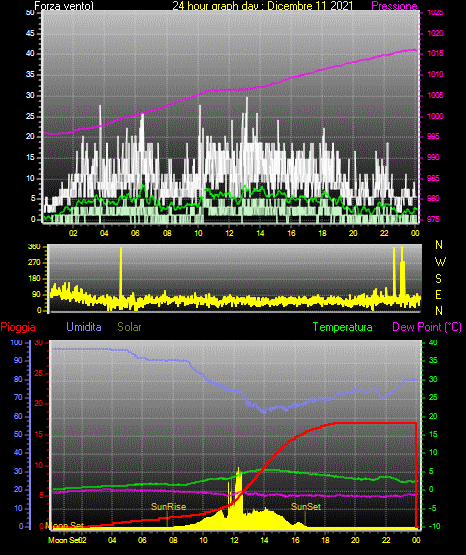Click the 30 wind speed axis value
Screen dimensions: 466x555
30,95
